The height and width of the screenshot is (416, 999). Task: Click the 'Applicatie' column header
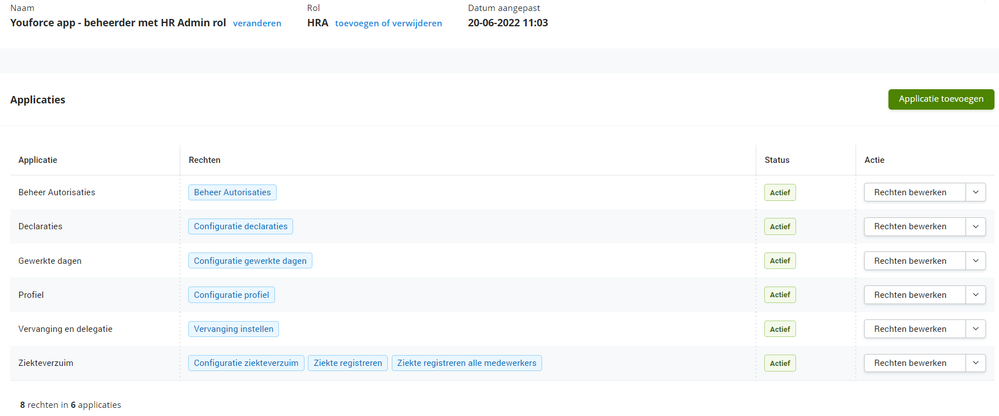pyautogui.click(x=38, y=160)
